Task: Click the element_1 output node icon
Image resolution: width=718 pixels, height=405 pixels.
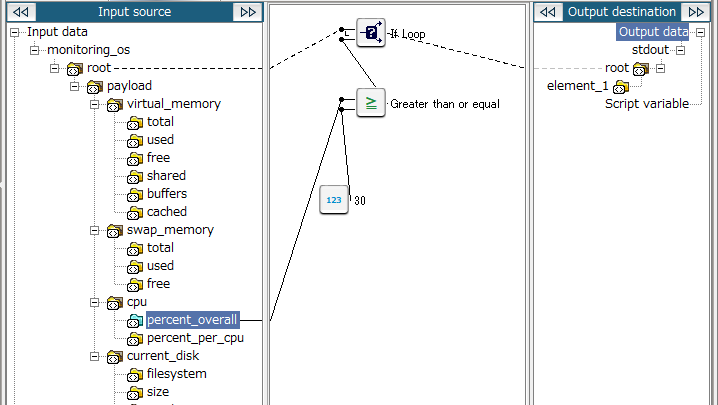Action: pos(621,86)
